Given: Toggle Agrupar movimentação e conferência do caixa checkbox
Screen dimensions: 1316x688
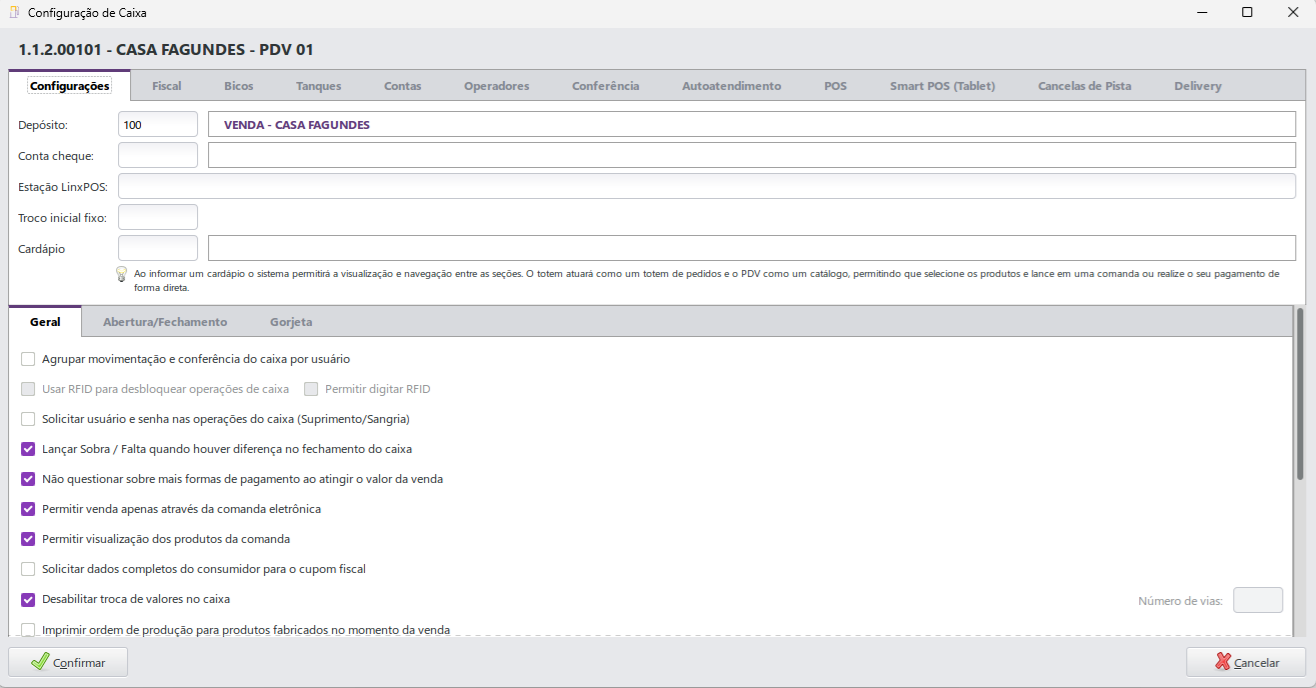Looking at the screenshot, I should tap(28, 359).
